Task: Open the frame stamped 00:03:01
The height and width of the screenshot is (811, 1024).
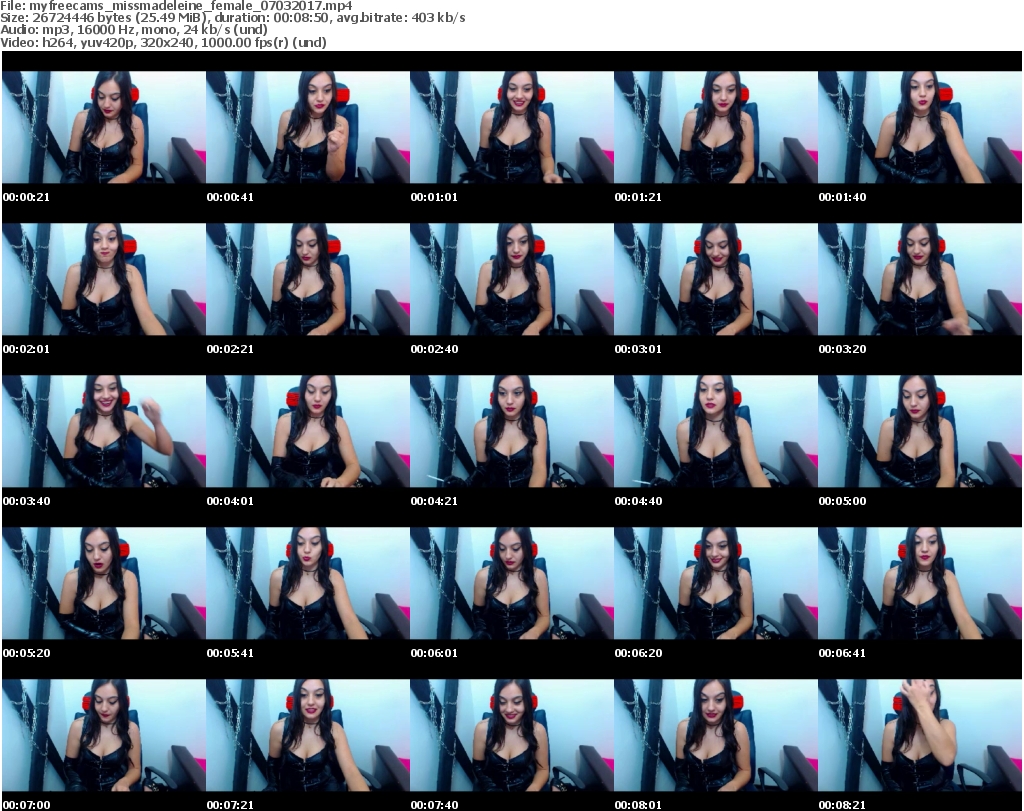Action: tap(716, 279)
